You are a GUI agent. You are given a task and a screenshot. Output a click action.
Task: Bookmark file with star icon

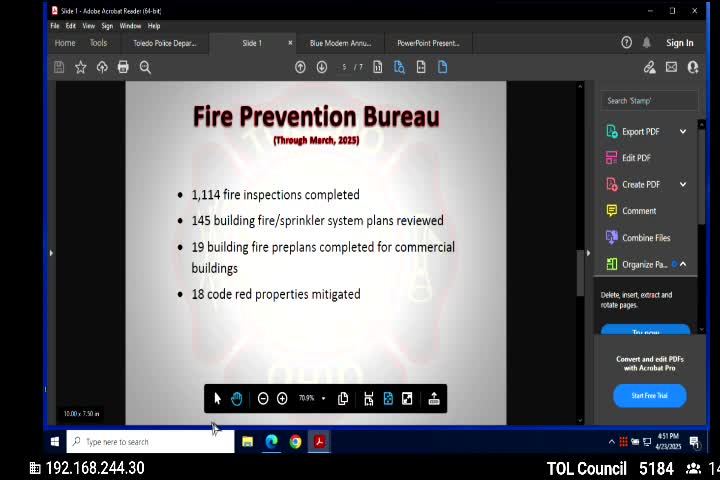(x=81, y=67)
